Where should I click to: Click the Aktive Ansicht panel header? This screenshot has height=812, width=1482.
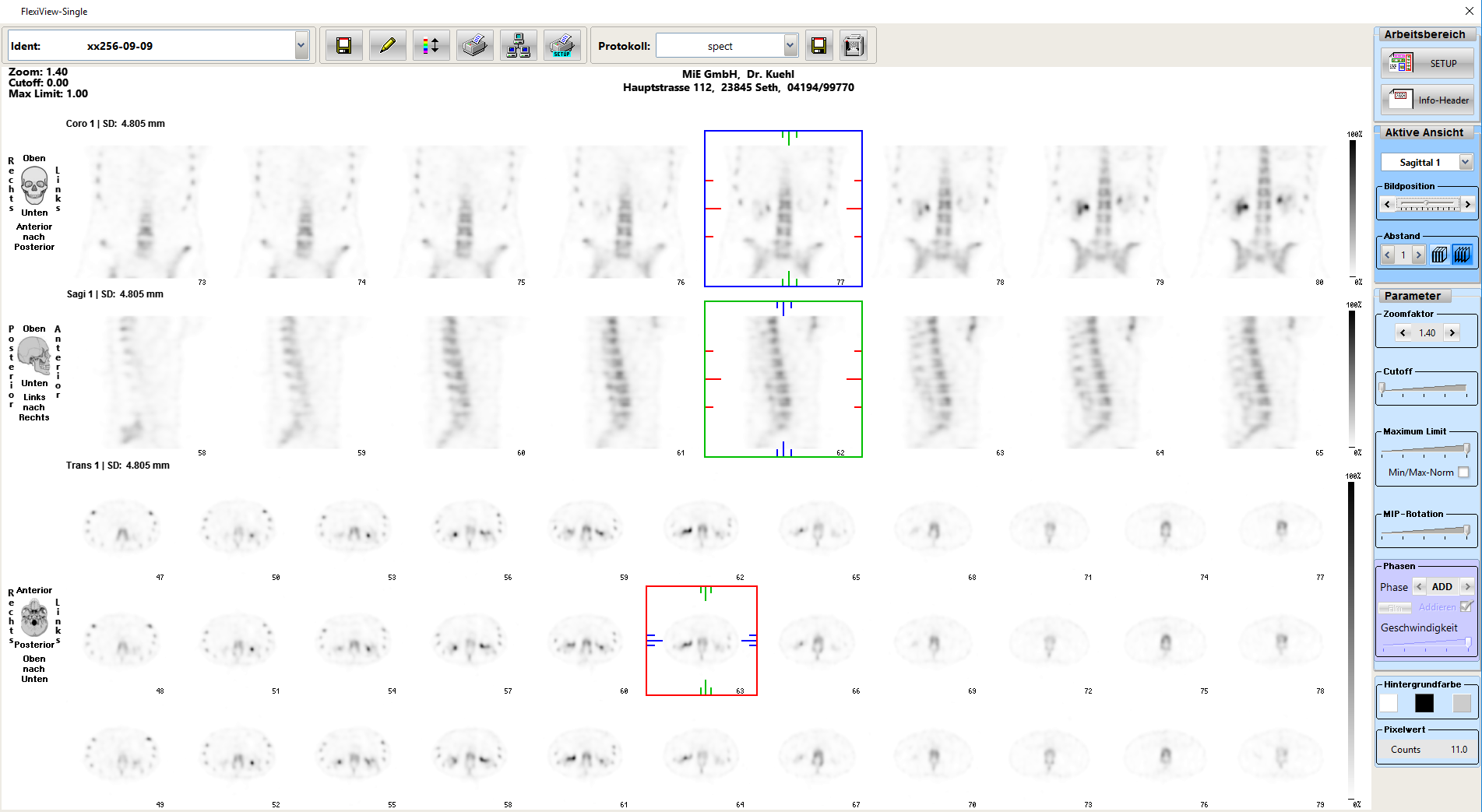[x=1424, y=132]
